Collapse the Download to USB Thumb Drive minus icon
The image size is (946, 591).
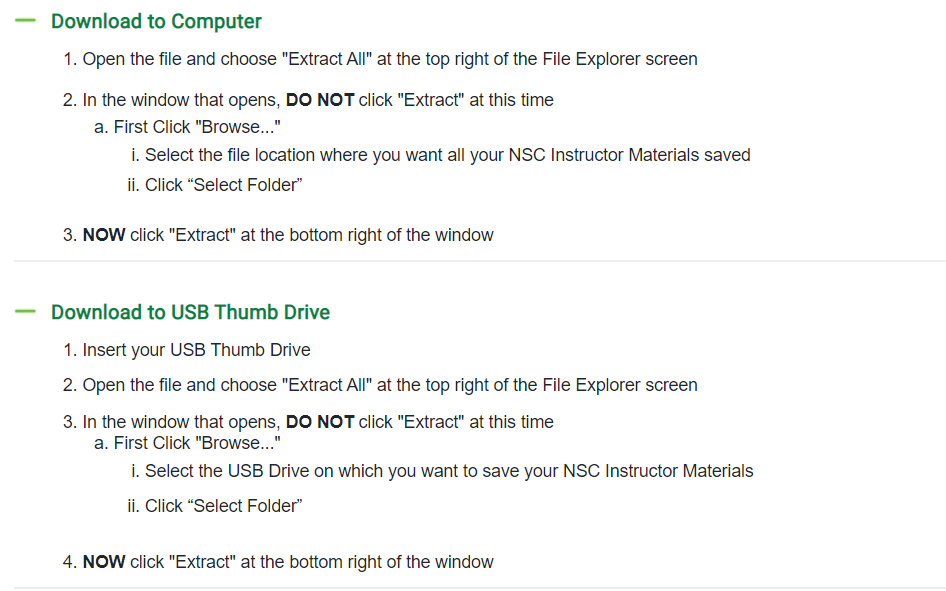coord(25,311)
